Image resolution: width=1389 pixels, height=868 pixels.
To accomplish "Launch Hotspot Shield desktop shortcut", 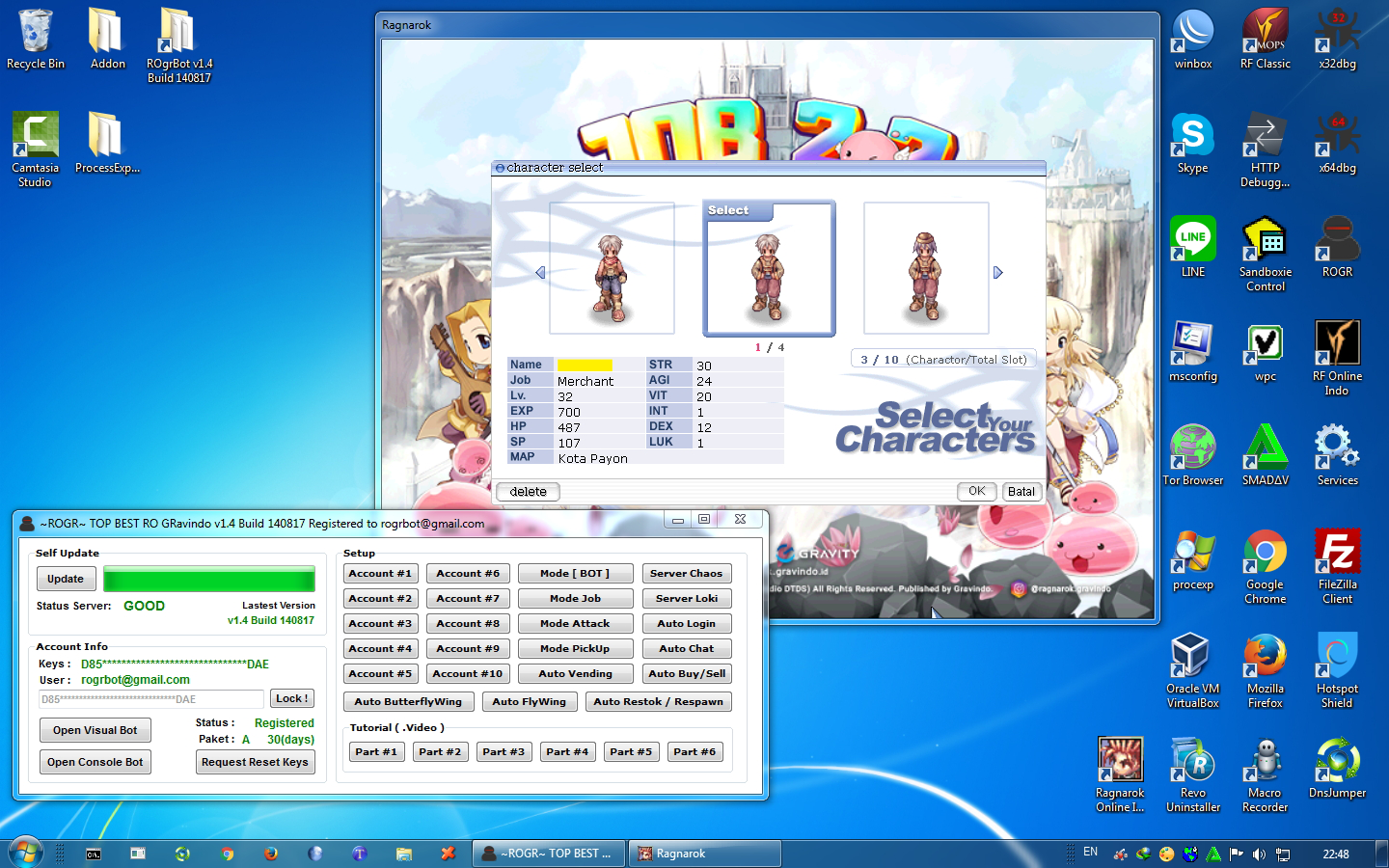I will click(1338, 670).
